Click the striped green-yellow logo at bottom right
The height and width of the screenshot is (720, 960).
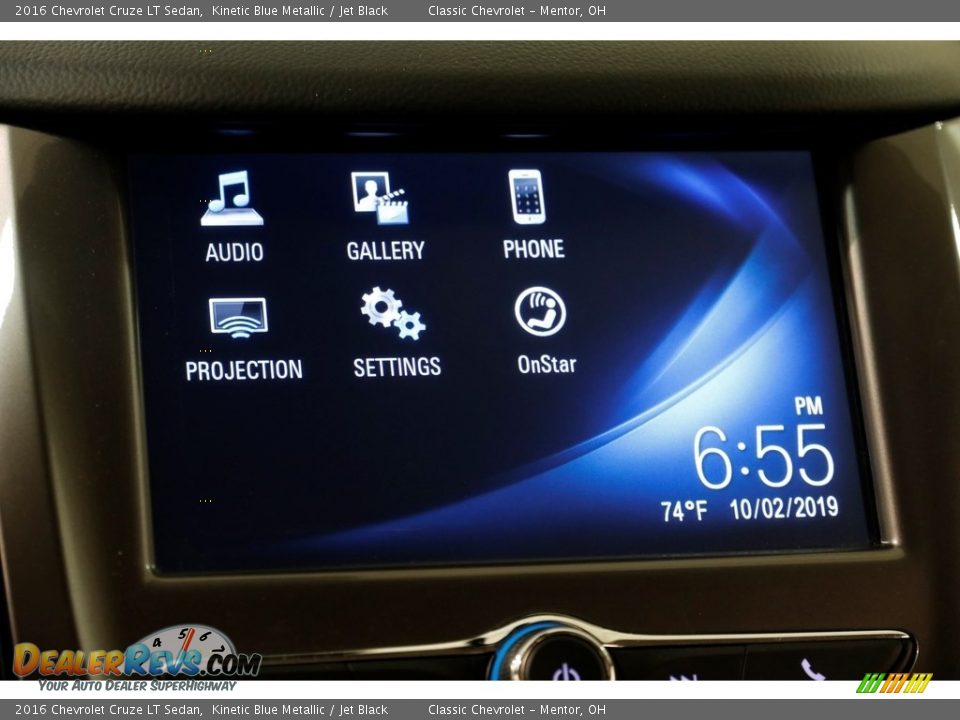pyautogui.click(x=893, y=683)
